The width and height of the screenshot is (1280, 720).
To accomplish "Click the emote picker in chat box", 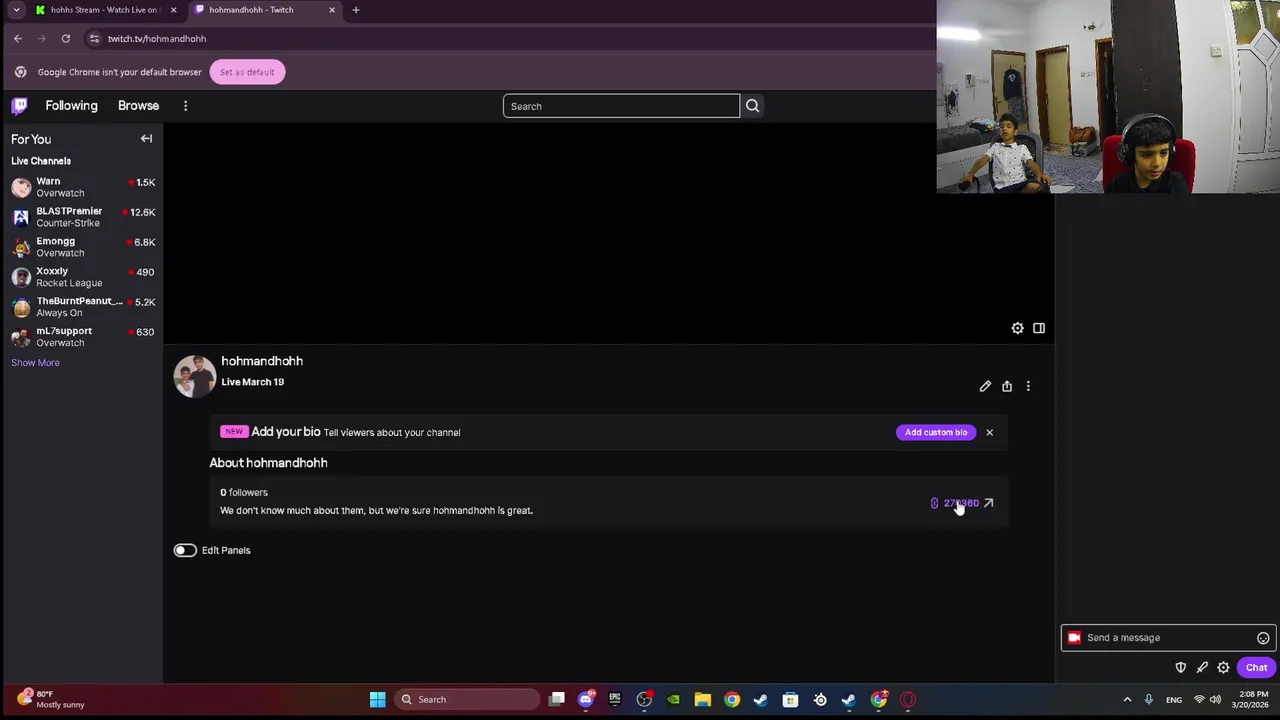I will click(x=1263, y=638).
